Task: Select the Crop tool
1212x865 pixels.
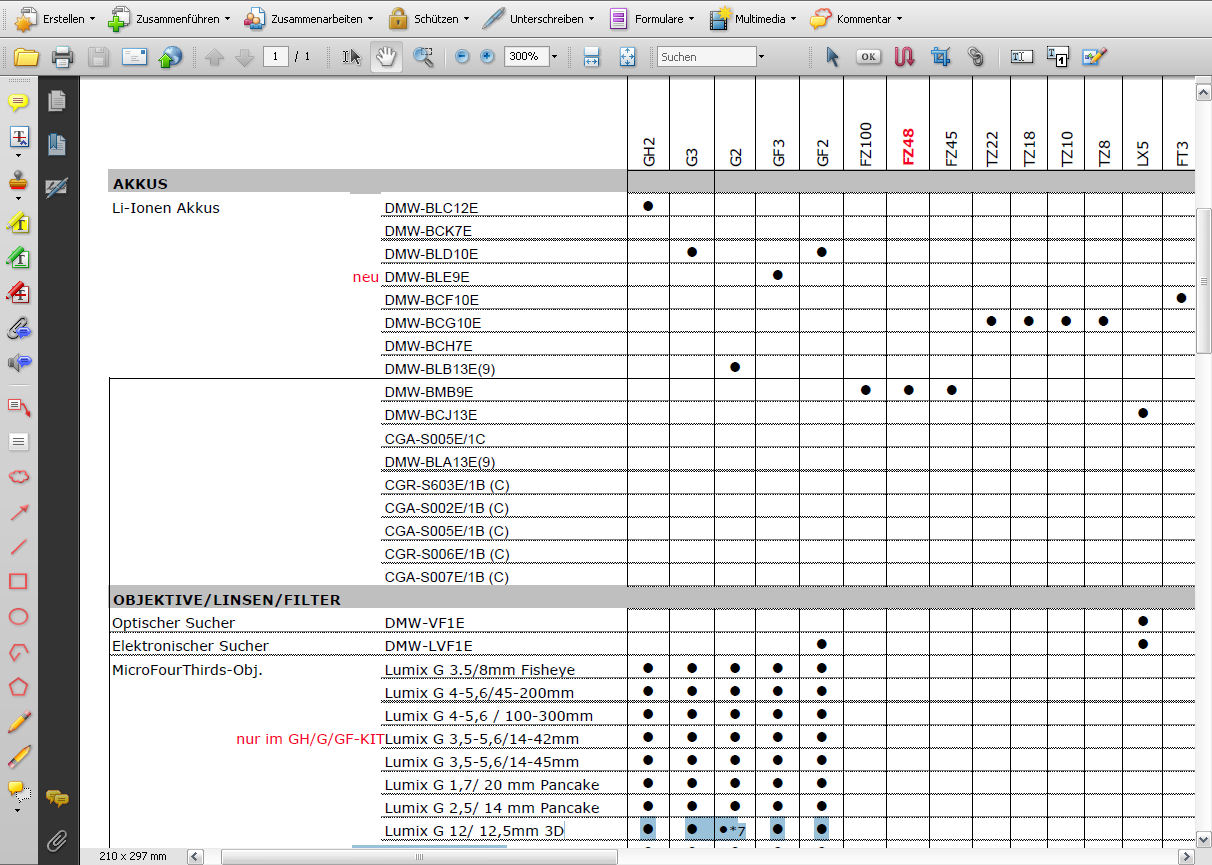Action: tap(940, 57)
